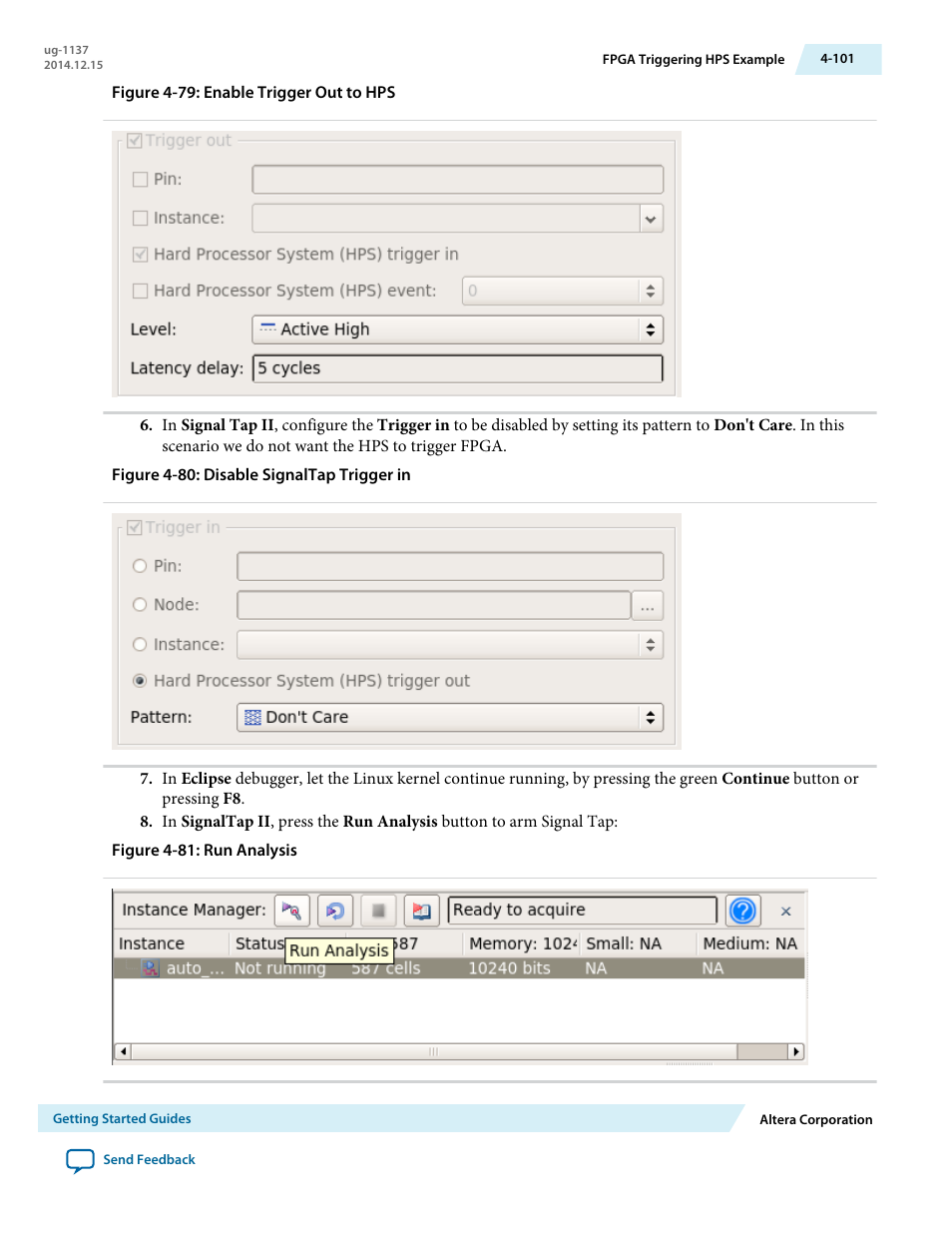This screenshot has width=952, height=1233.
Task: Click the Autorun Analysis loop icon
Action: [335, 911]
